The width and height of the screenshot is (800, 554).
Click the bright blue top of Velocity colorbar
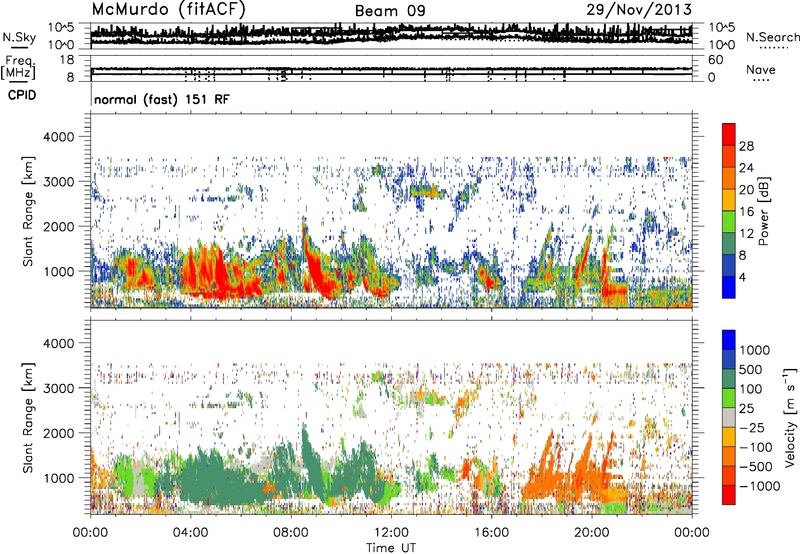[x=729, y=340]
